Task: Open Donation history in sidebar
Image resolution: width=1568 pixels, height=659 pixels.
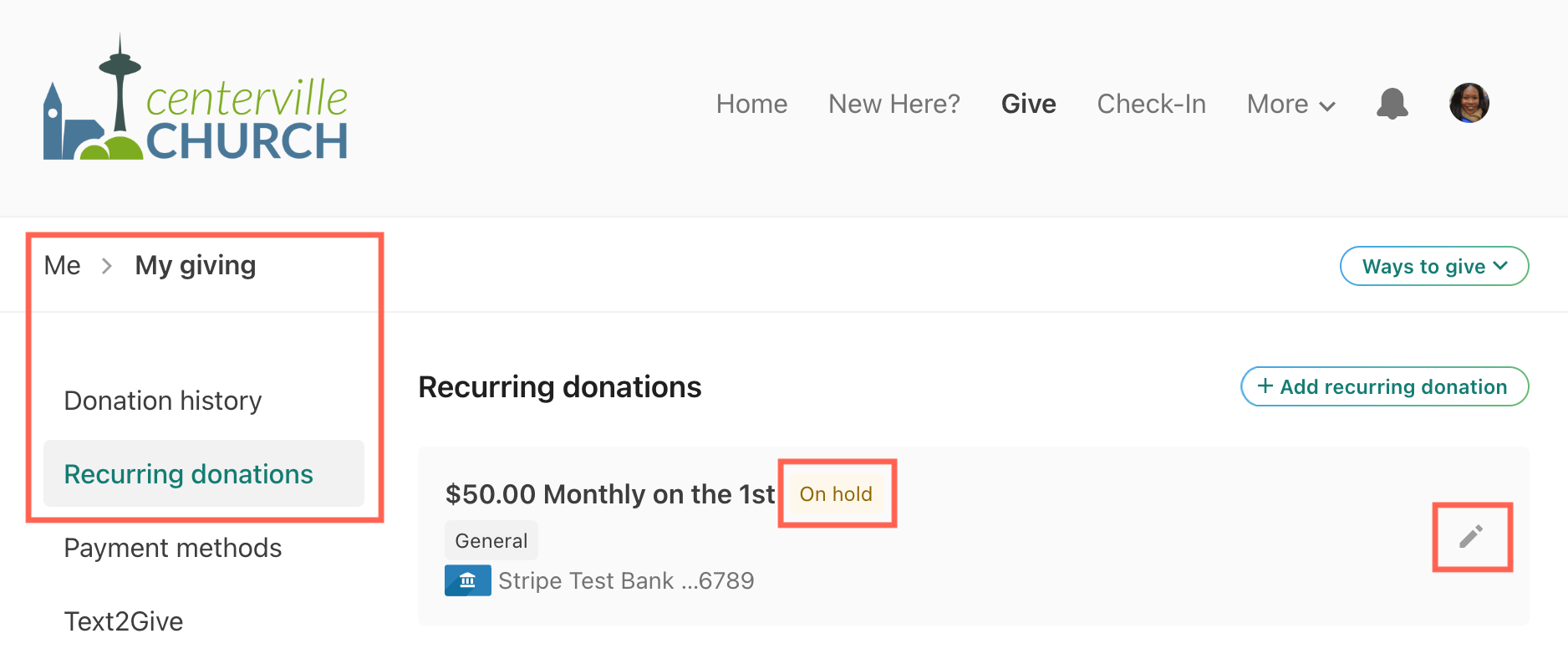Action: tap(163, 401)
